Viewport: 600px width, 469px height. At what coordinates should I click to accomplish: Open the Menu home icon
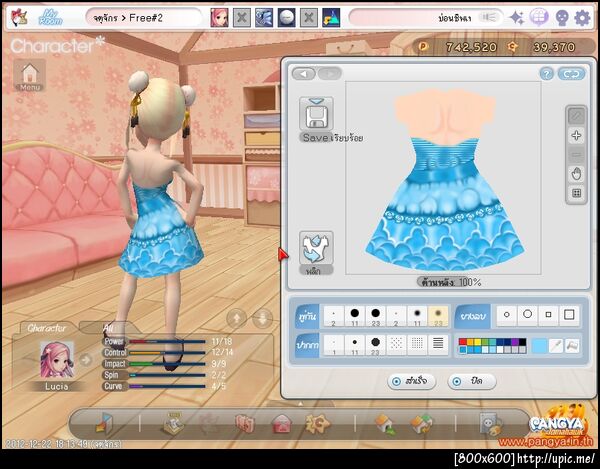30,76
